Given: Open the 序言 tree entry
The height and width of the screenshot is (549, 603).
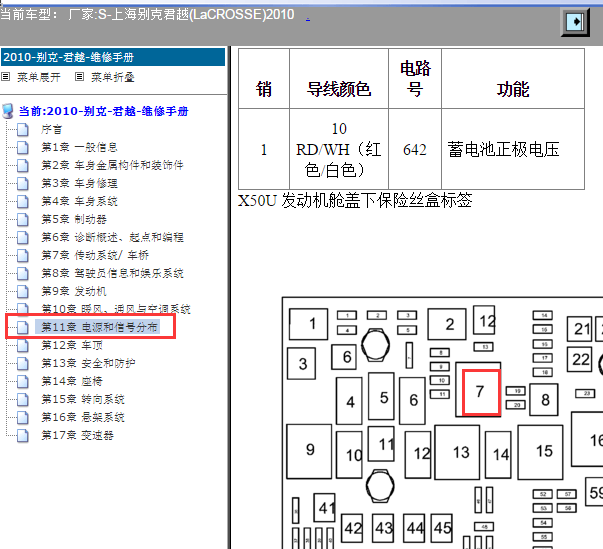Looking at the screenshot, I should click(52, 130).
